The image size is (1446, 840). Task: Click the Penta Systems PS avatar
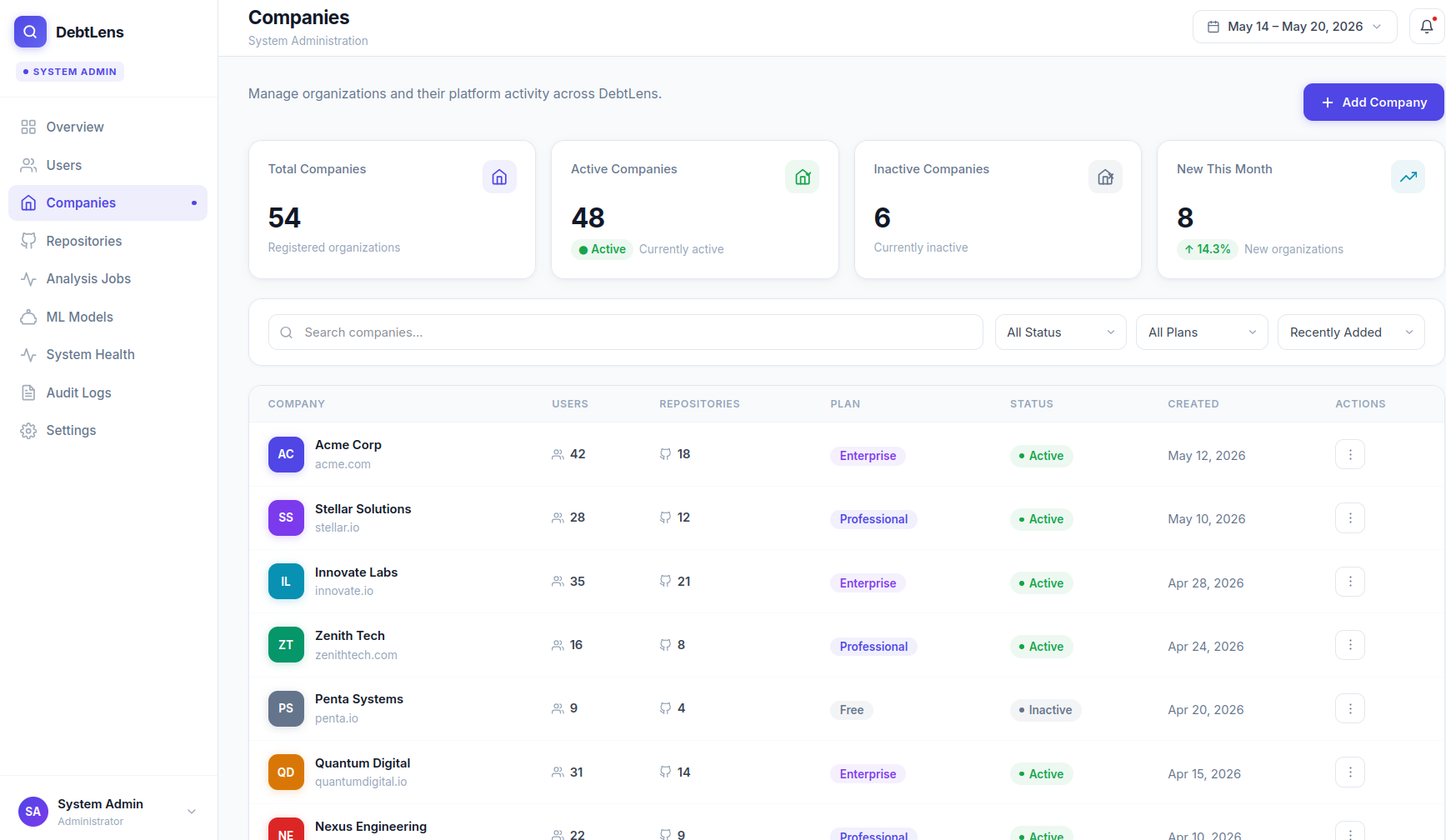tap(286, 708)
